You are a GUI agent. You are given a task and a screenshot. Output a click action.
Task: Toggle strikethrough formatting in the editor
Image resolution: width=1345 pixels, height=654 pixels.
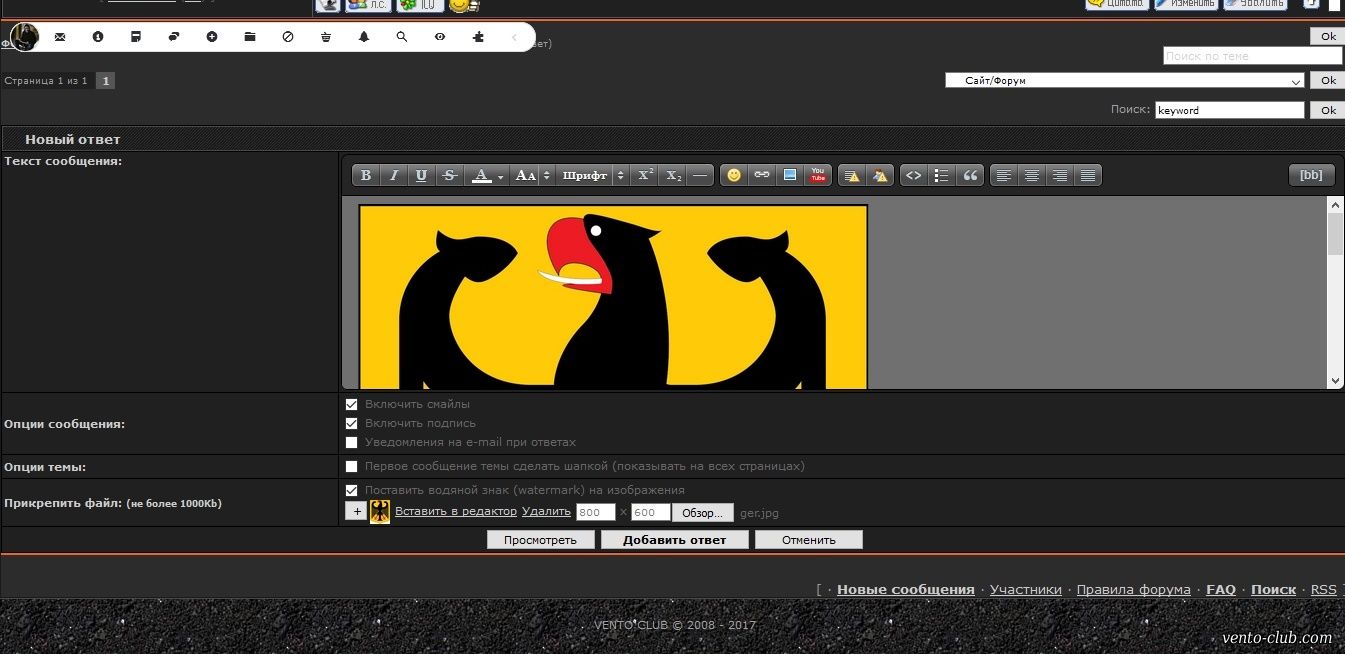coord(450,175)
